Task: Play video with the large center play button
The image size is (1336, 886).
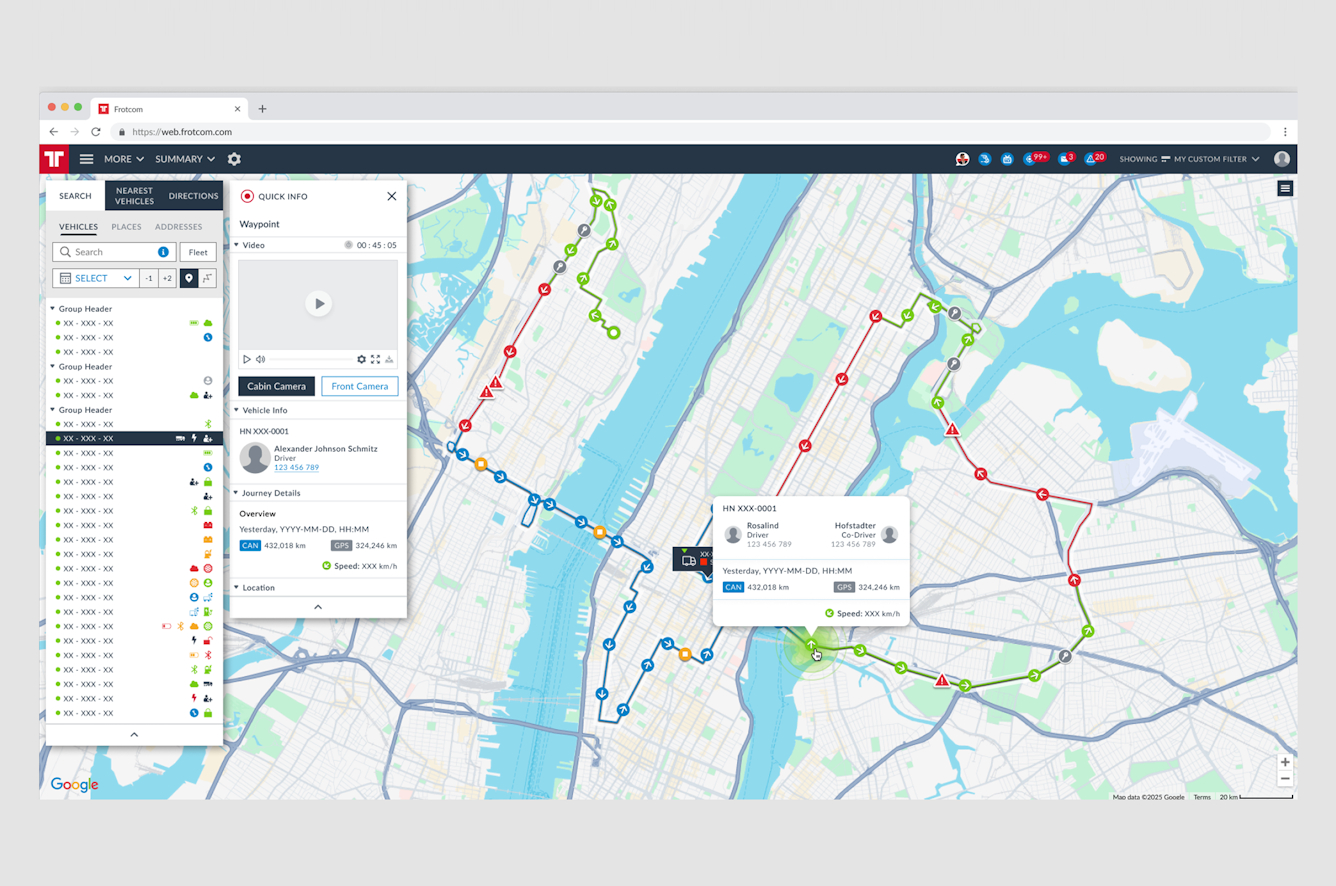Action: click(x=318, y=303)
